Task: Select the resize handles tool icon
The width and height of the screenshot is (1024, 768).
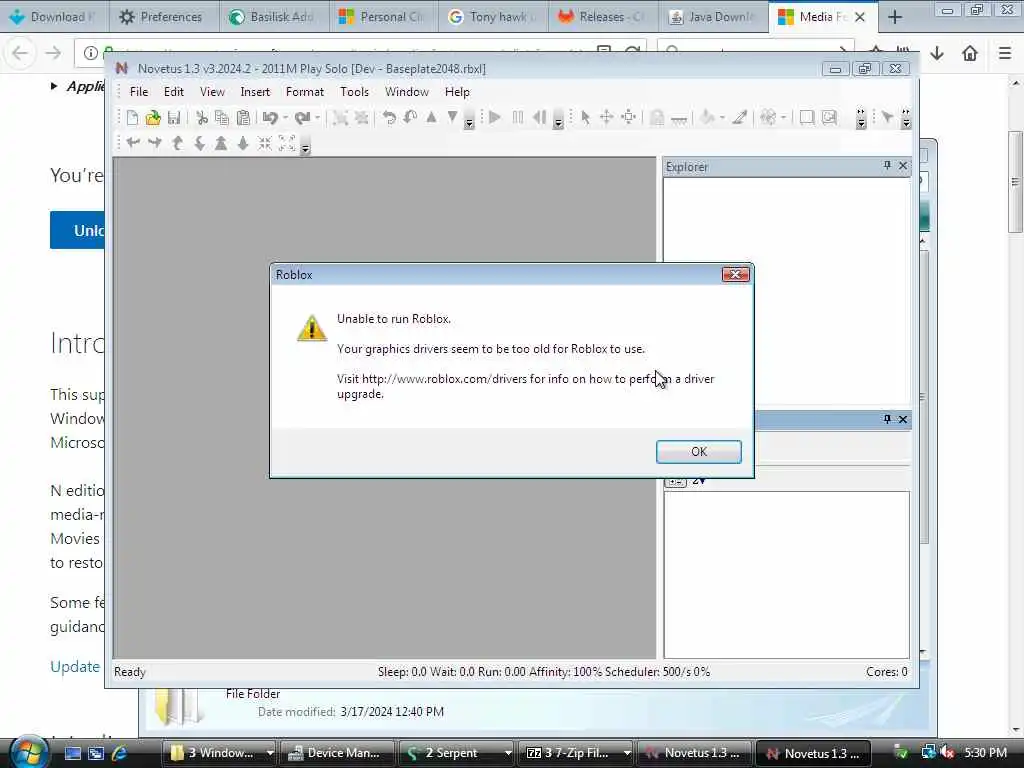Action: pyautogui.click(x=628, y=118)
